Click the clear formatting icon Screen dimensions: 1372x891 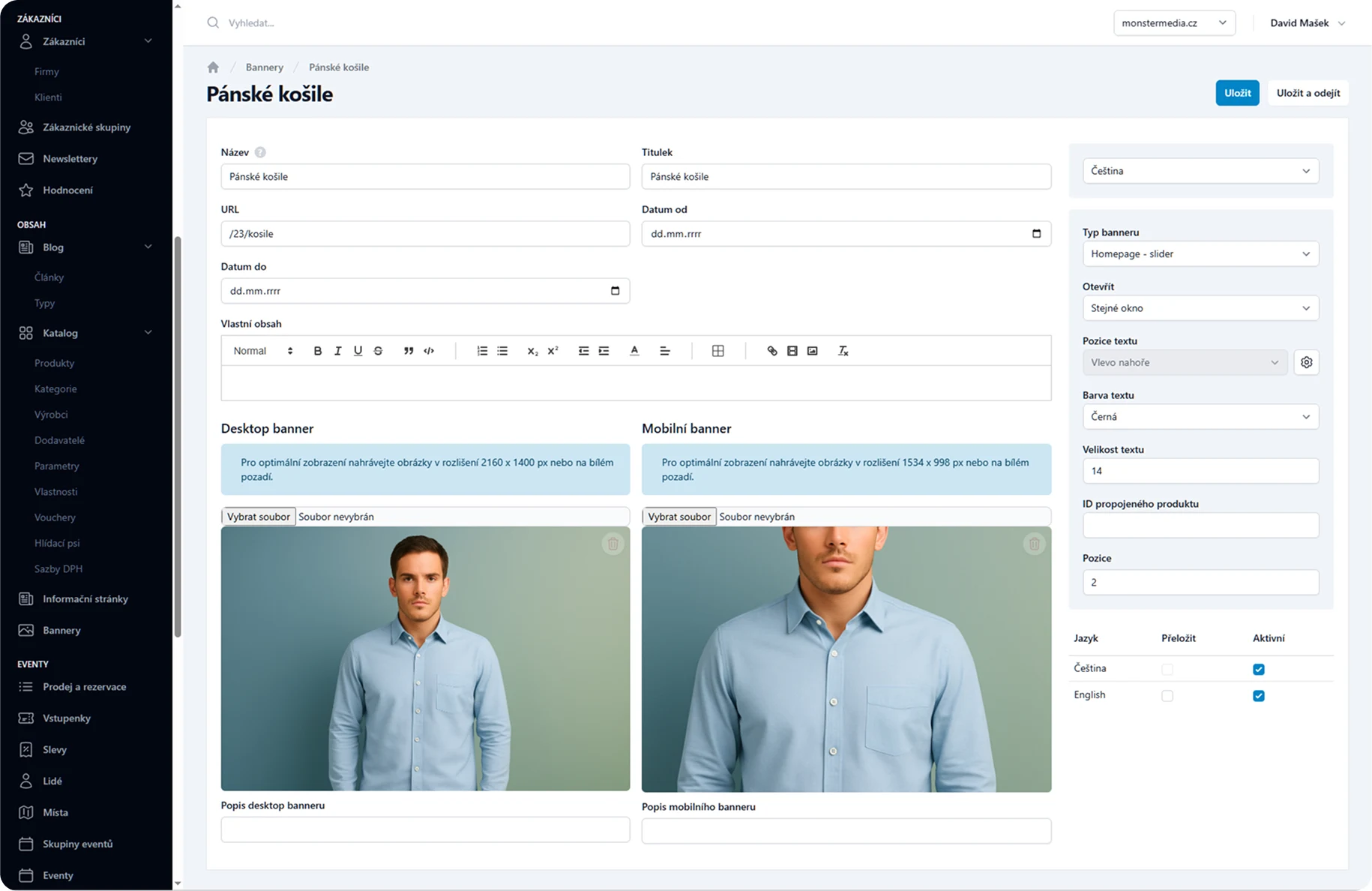[843, 351]
